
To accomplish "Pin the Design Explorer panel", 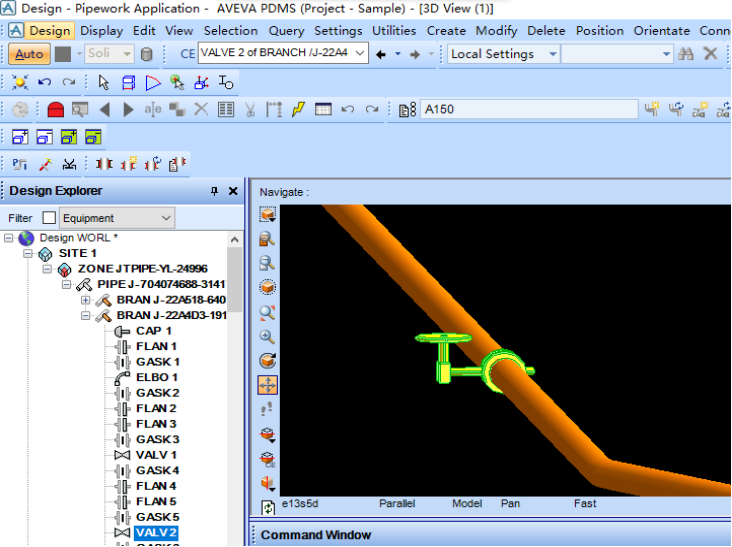I will click(214, 191).
